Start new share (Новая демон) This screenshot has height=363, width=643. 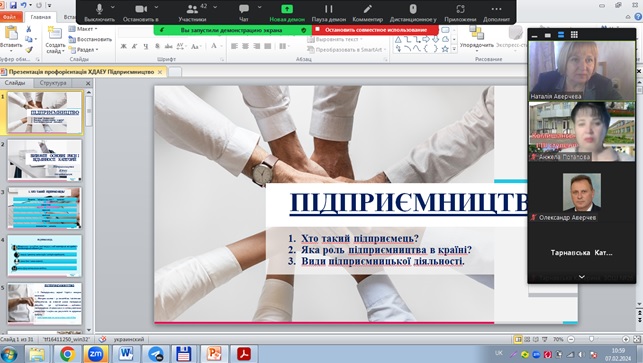click(x=287, y=12)
